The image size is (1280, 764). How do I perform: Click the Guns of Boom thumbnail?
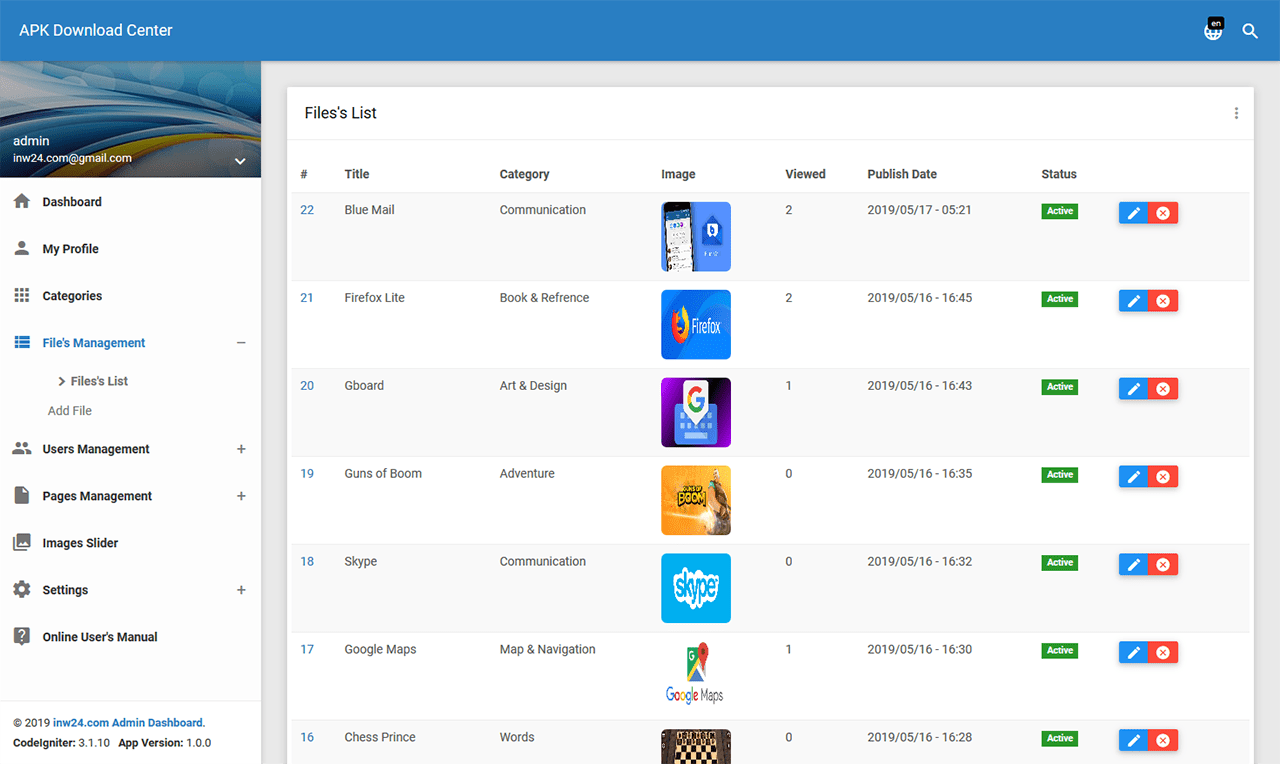pyautogui.click(x=696, y=501)
